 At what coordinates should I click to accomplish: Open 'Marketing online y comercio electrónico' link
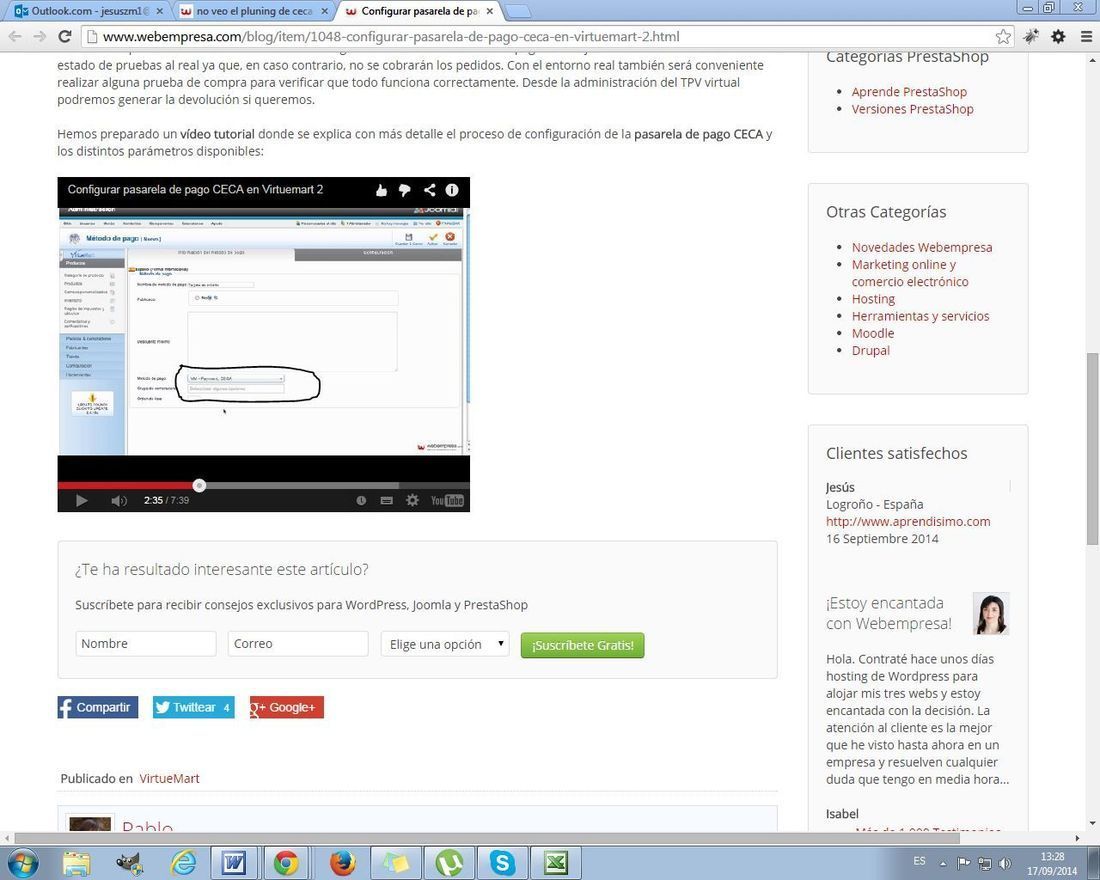[x=910, y=273]
